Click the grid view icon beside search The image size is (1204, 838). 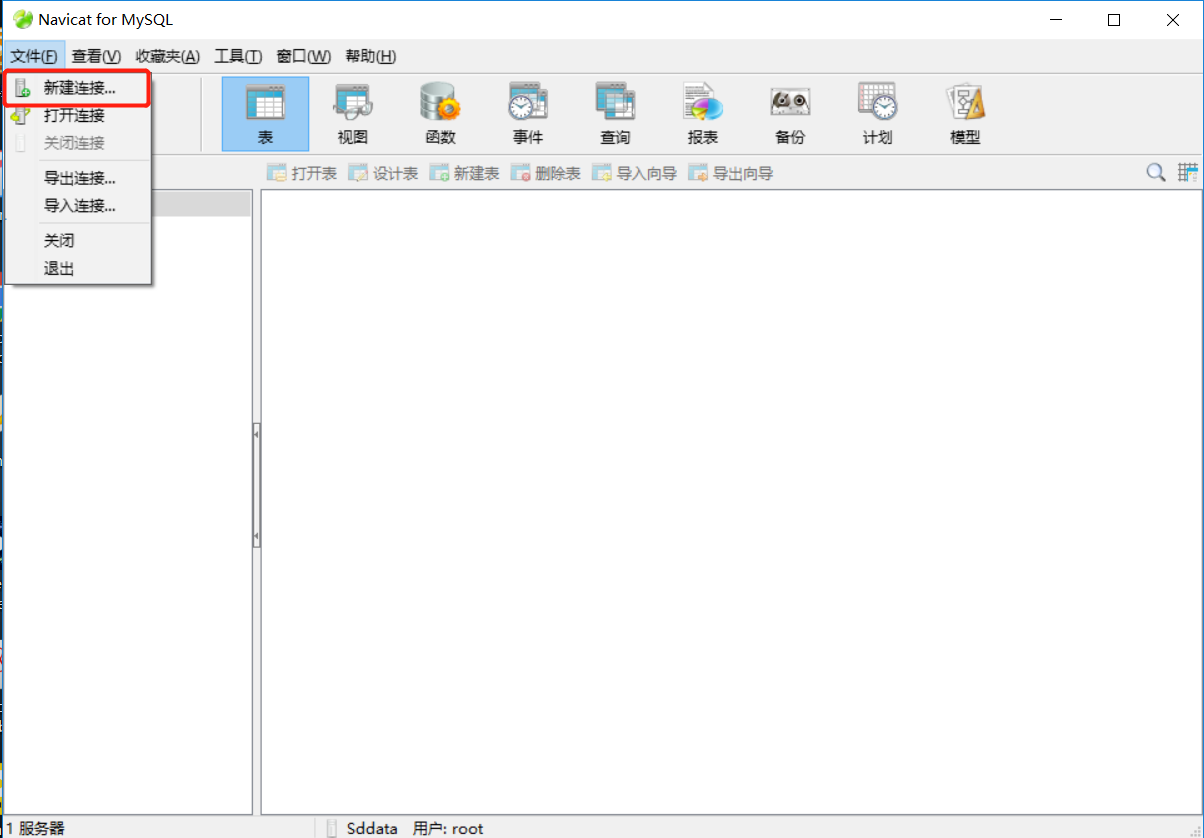[x=1188, y=173]
